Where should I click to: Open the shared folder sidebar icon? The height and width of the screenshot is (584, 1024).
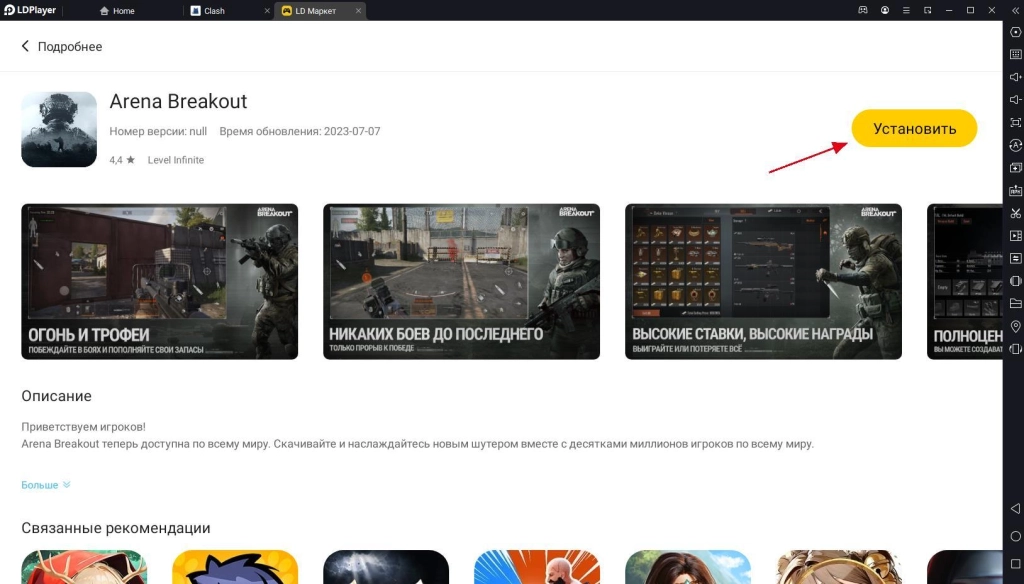tap(1015, 304)
